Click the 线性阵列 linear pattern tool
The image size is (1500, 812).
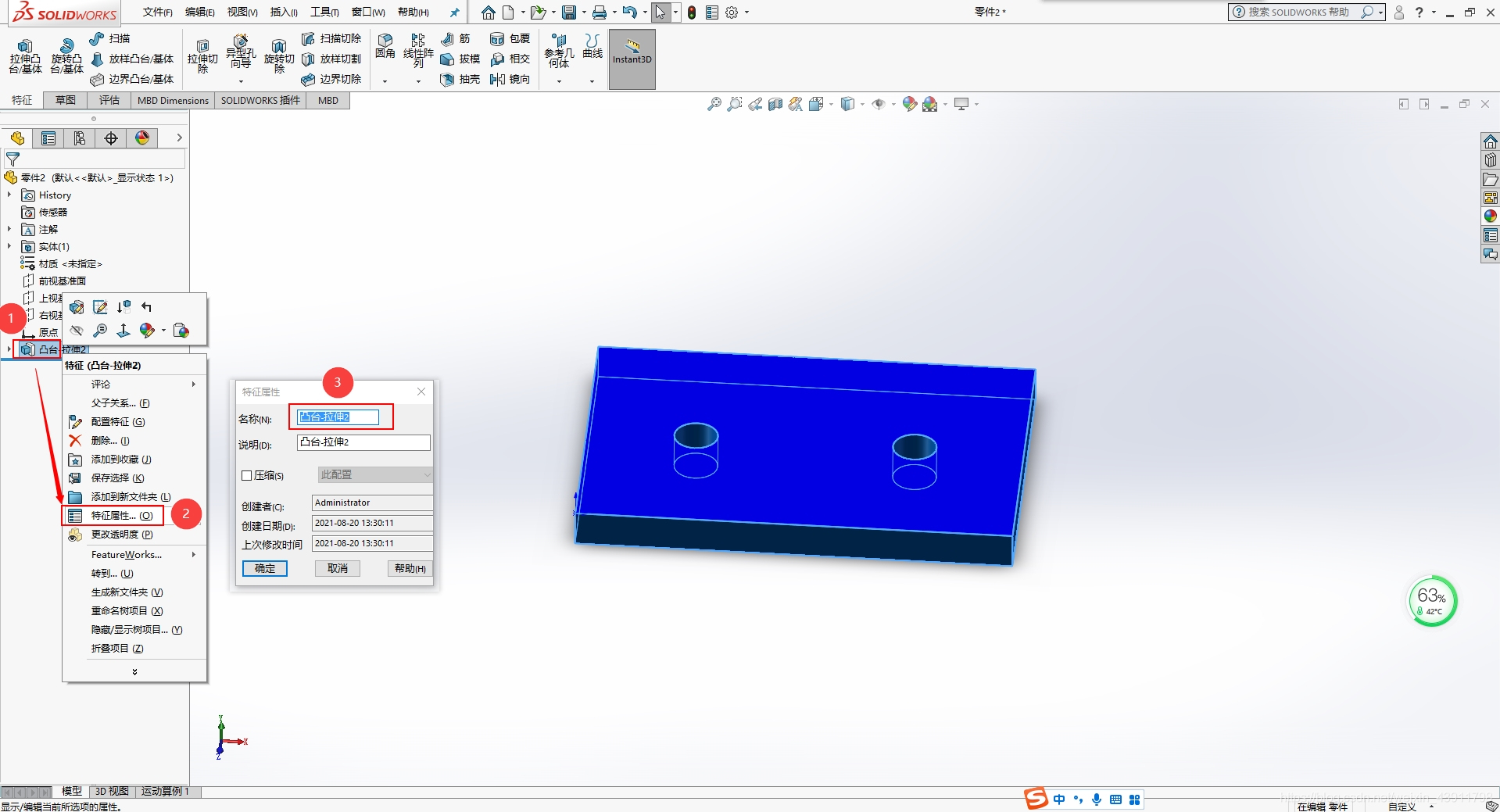tap(418, 50)
